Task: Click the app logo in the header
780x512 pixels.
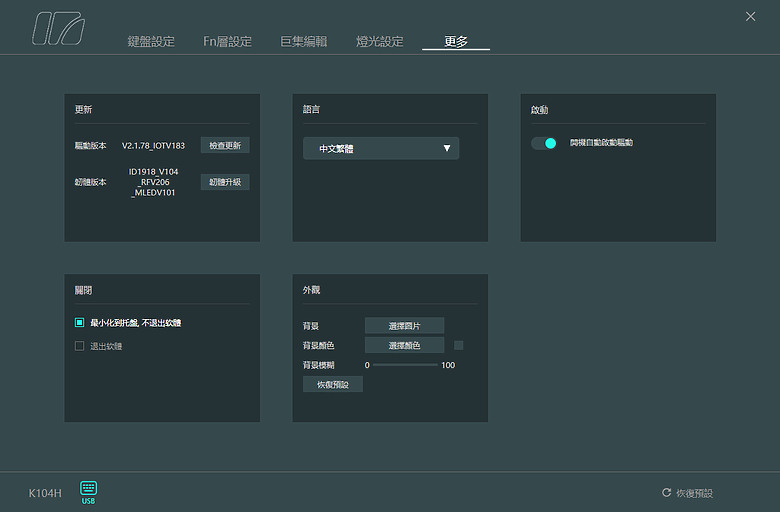Action: tap(58, 28)
